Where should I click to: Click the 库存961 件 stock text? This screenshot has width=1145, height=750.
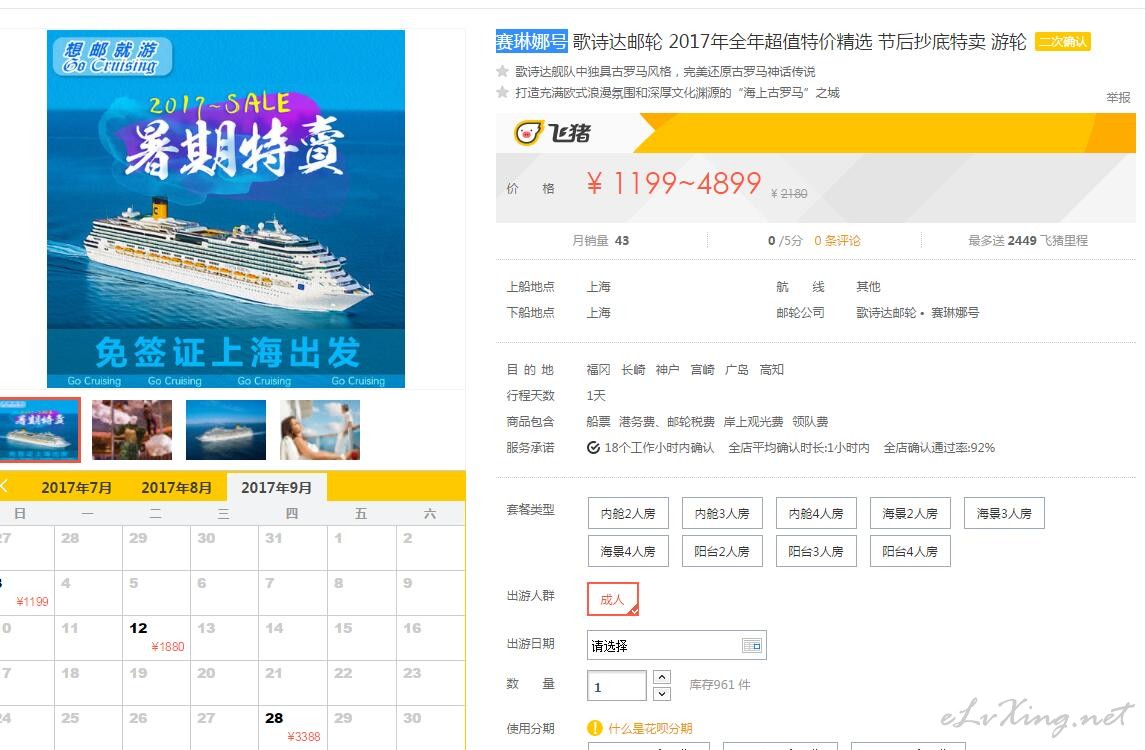719,685
